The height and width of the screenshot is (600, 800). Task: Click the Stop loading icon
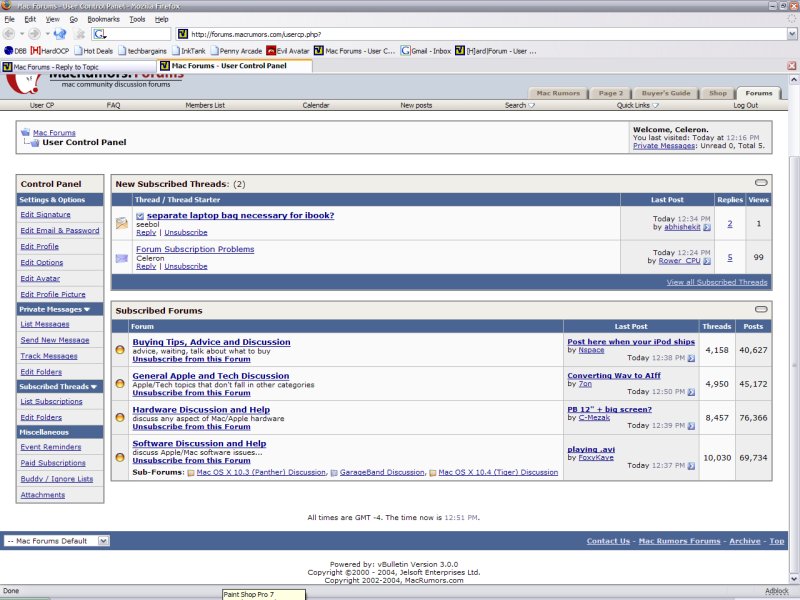[80, 34]
